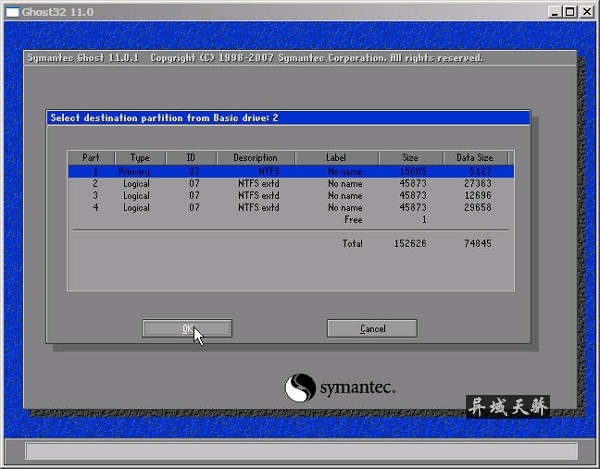This screenshot has height=469, width=600.
Task: Click the Symantec logo
Action: click(340, 388)
